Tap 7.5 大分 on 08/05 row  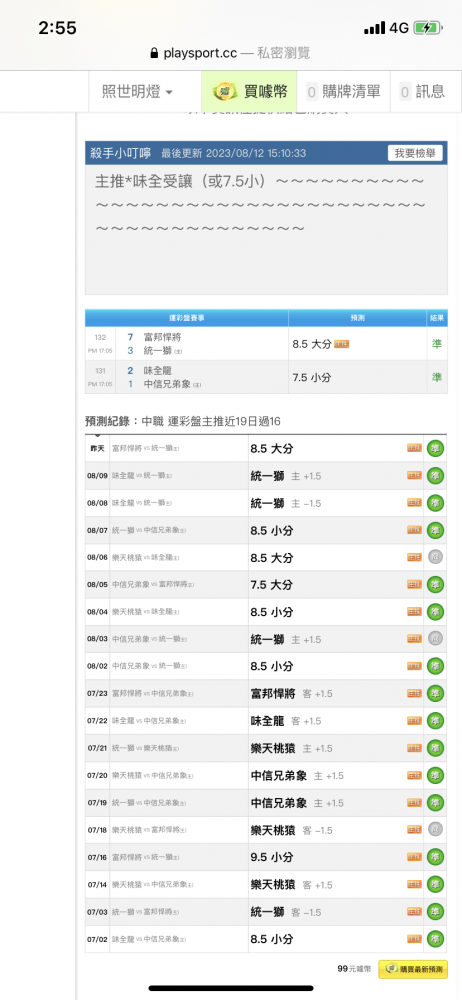[272, 585]
